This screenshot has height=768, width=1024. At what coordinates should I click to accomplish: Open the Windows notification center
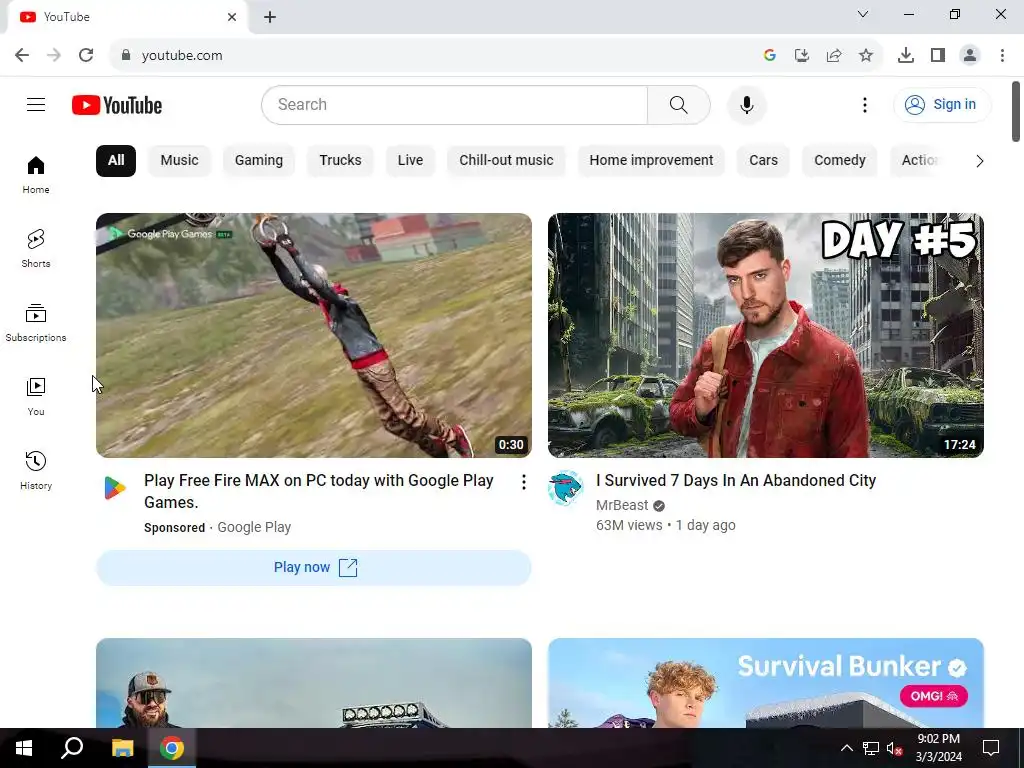991,748
